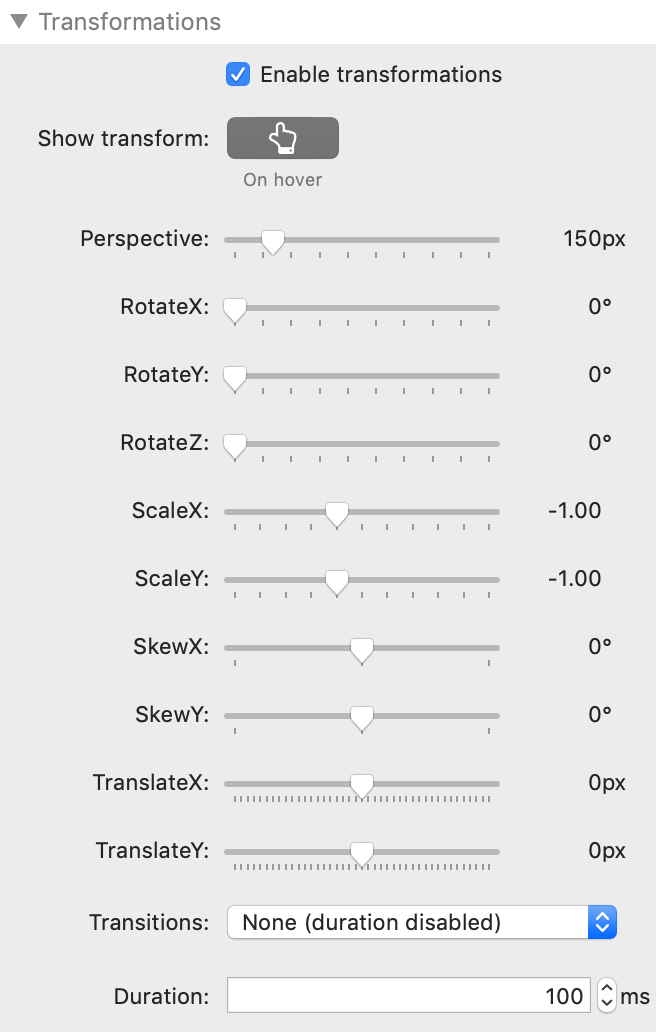Click the ScaleX slider handle

[337, 513]
